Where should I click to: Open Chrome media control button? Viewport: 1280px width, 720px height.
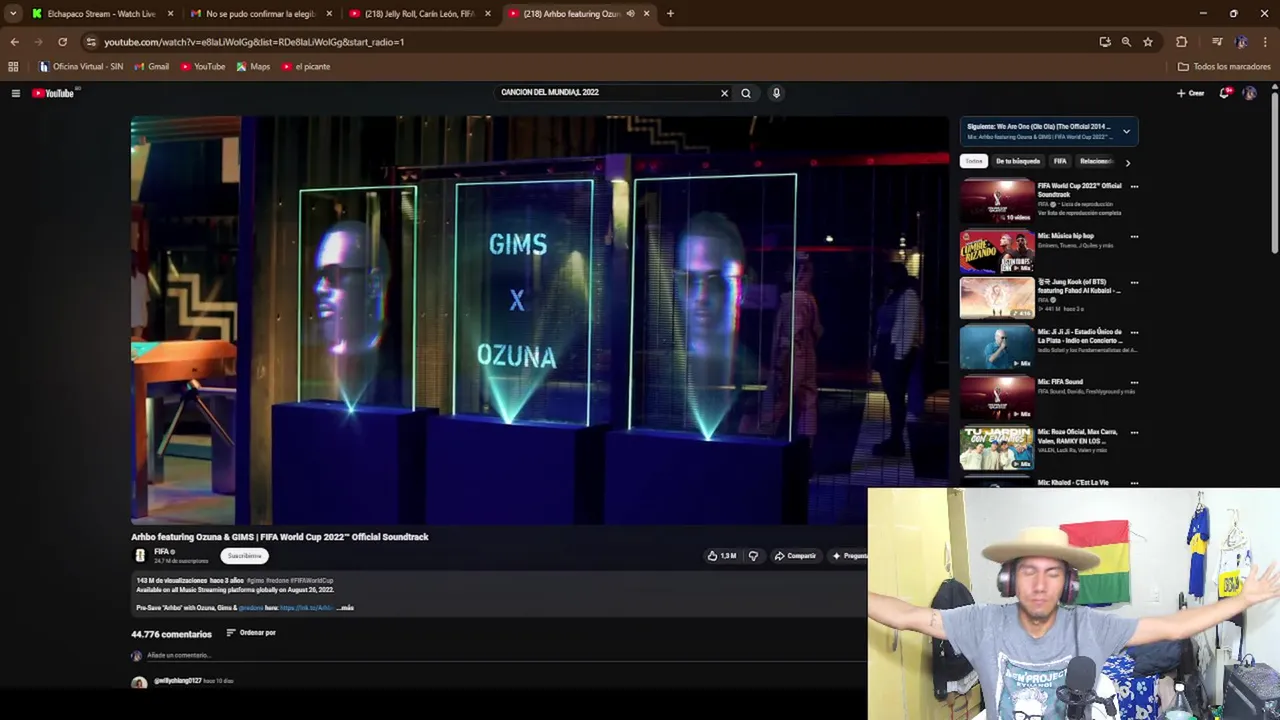1217,42
